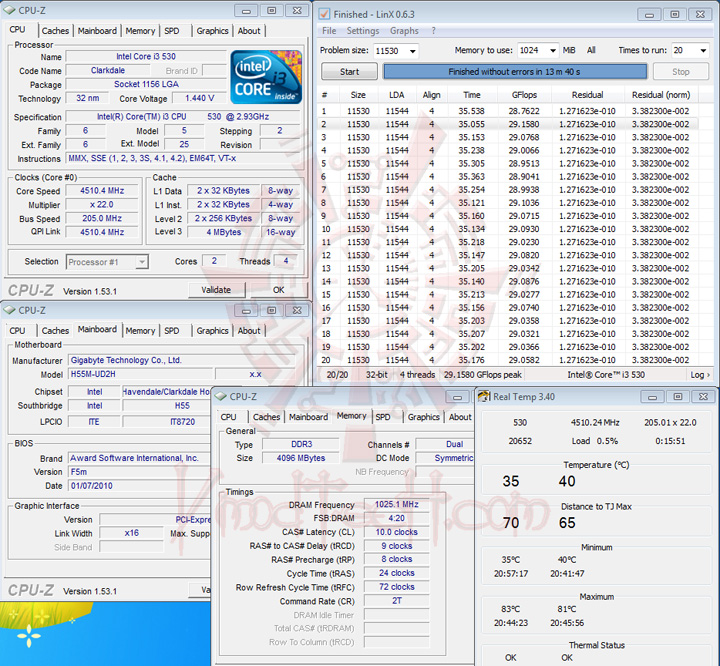Image resolution: width=720 pixels, height=666 pixels.
Task: Click Real Temp maximum temperature 83°C
Action: coord(511,609)
